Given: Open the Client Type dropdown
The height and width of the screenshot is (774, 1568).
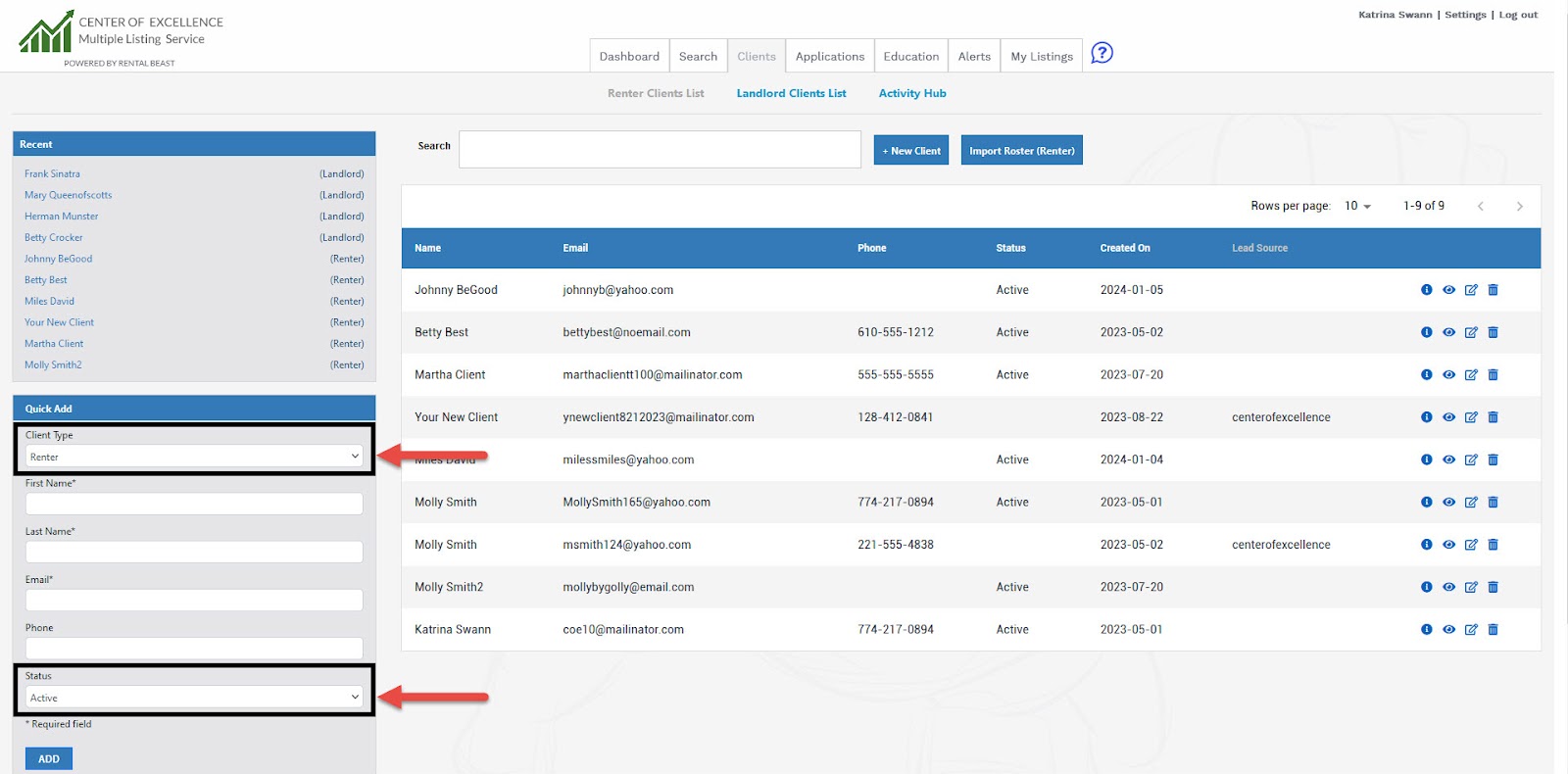Looking at the screenshot, I should 194,457.
